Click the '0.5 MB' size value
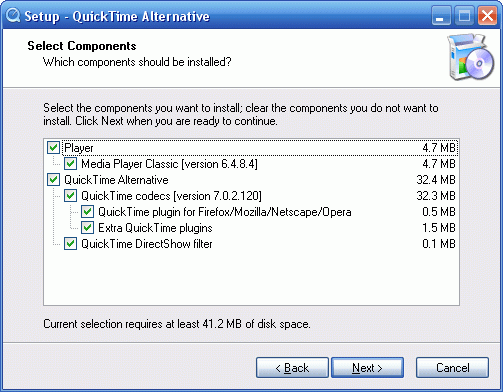Viewport: 503px width, 392px height. (439, 212)
